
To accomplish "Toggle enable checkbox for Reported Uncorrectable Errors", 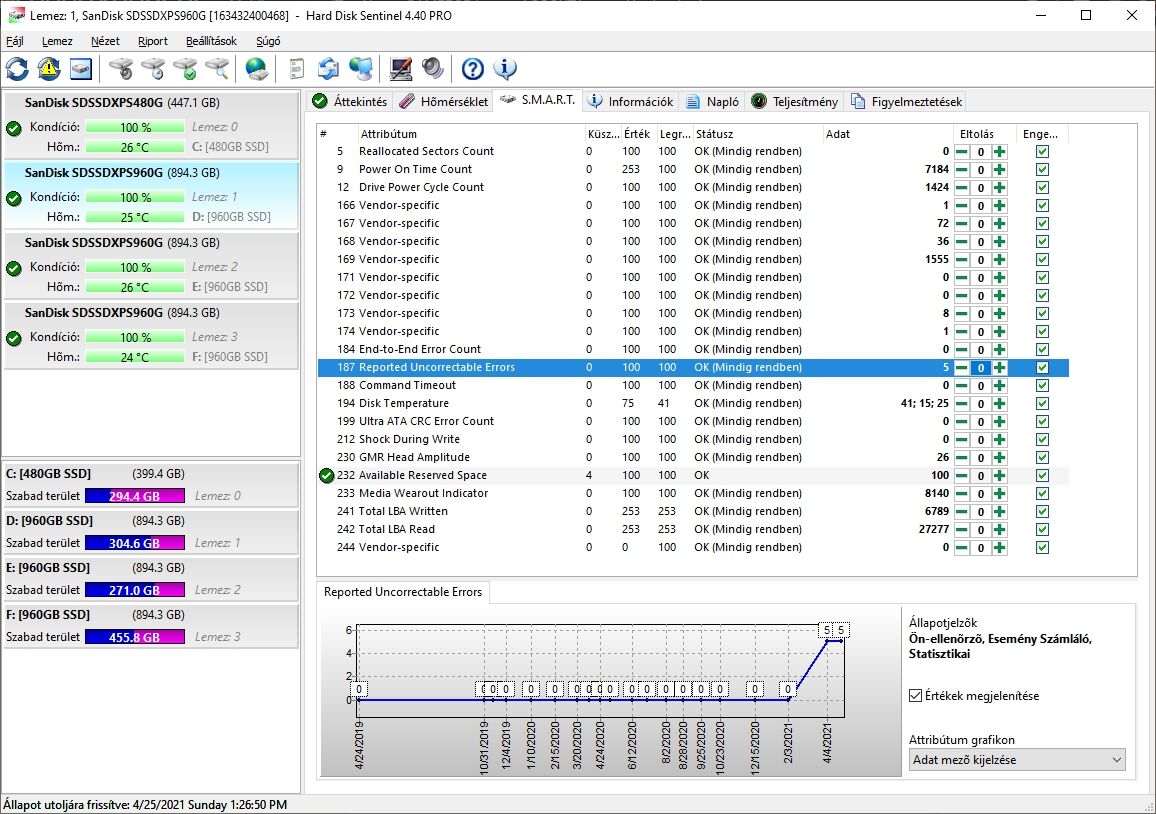I will coord(1042,367).
